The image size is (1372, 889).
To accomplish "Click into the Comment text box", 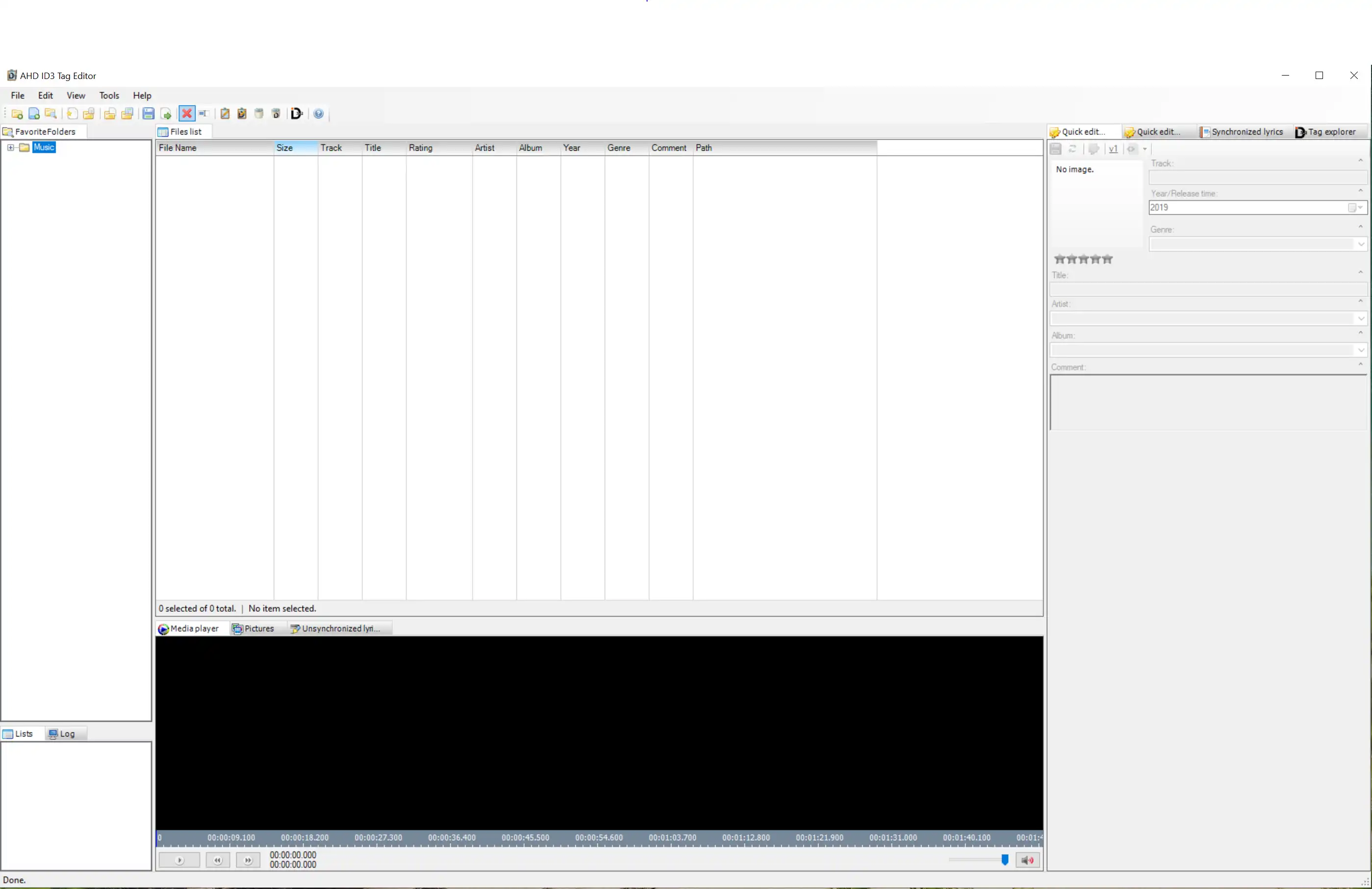I will point(1207,402).
